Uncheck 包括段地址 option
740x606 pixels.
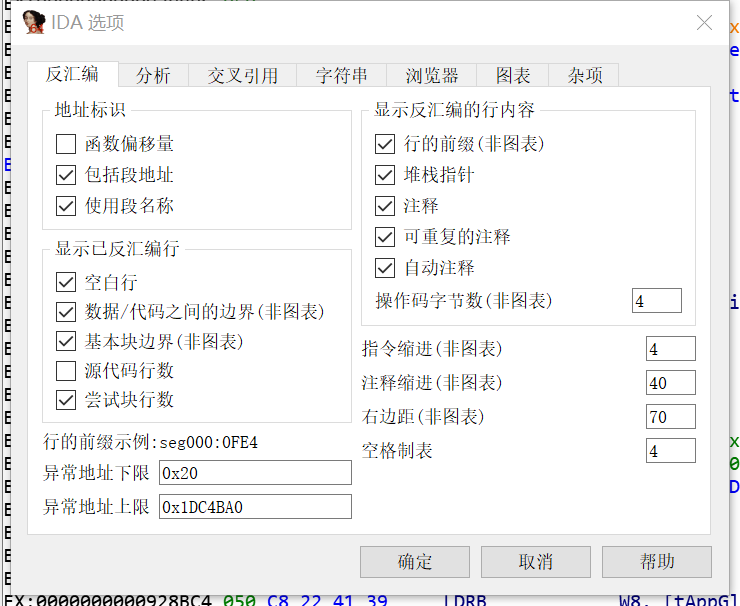[66, 175]
